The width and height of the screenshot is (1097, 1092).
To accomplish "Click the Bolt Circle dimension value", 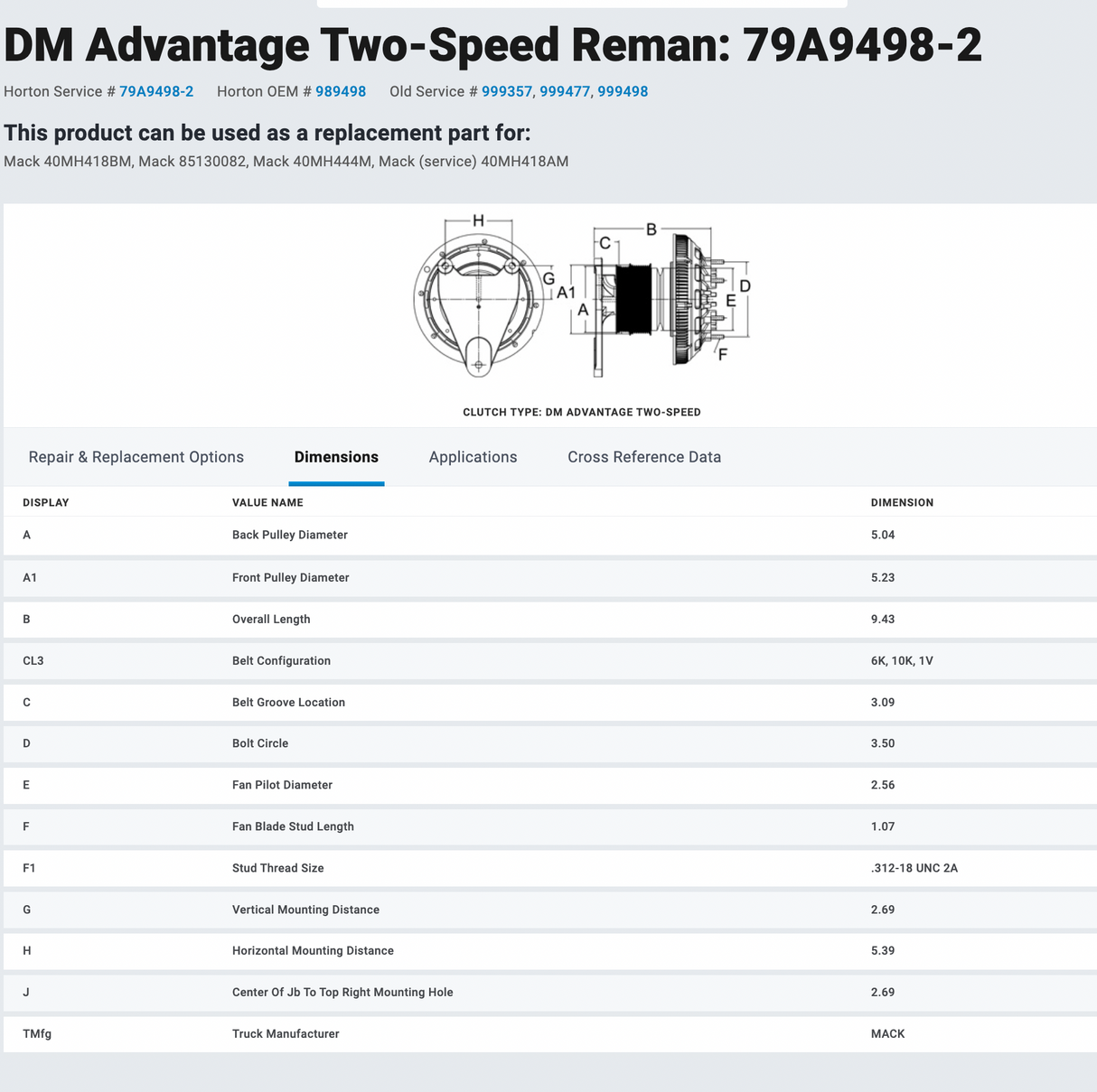I will [x=882, y=743].
